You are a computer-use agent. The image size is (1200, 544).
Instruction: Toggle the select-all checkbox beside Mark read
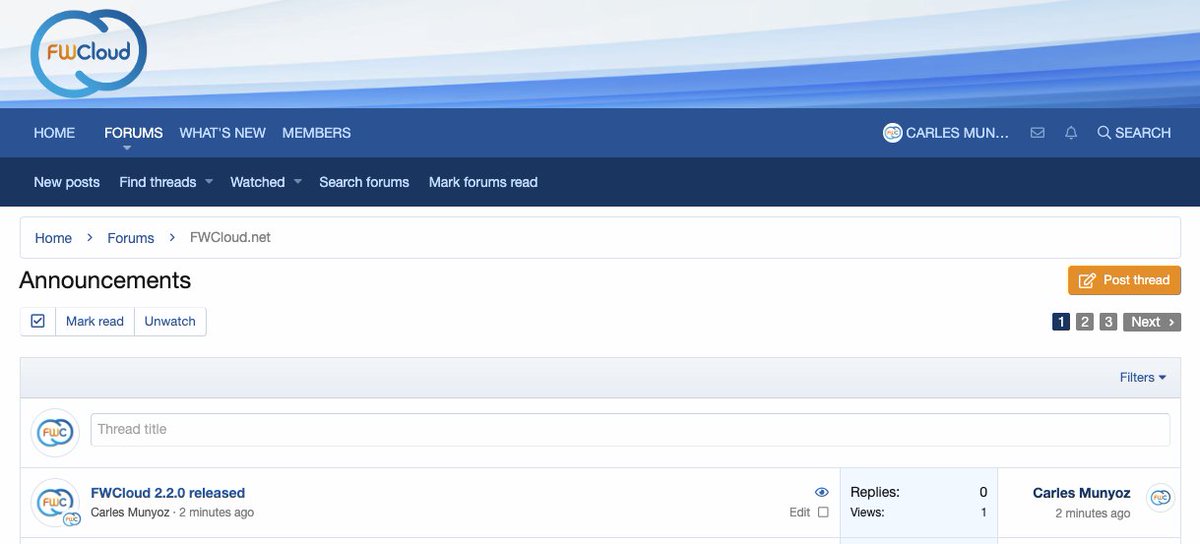38,321
